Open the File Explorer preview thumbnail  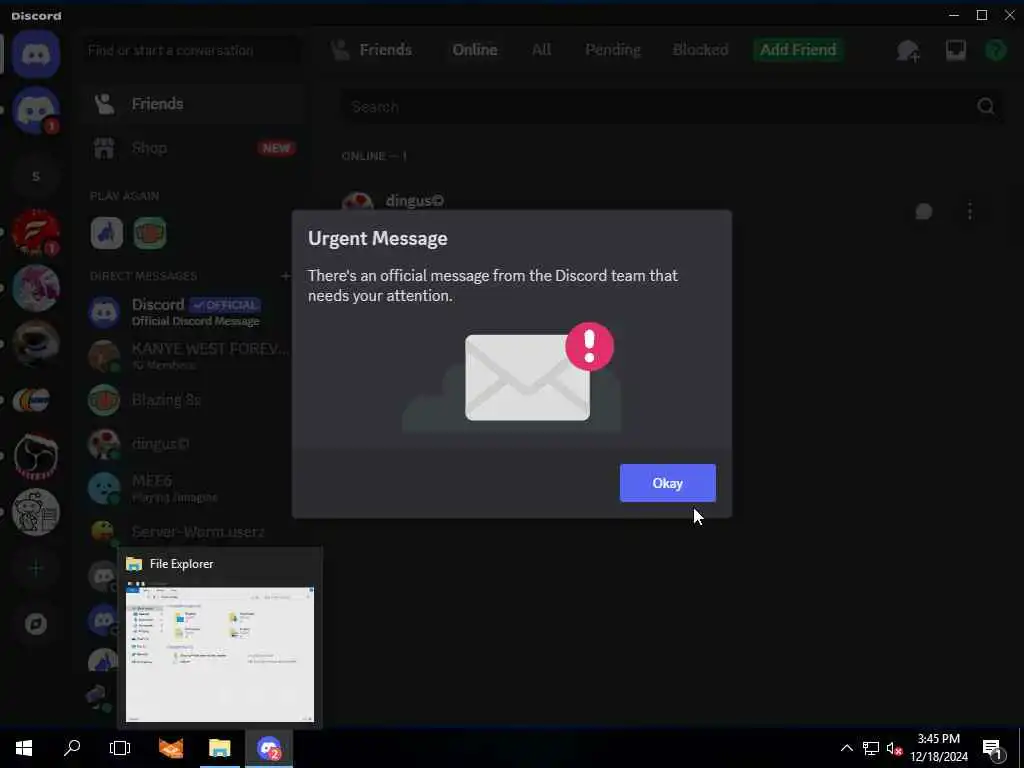tap(219, 653)
